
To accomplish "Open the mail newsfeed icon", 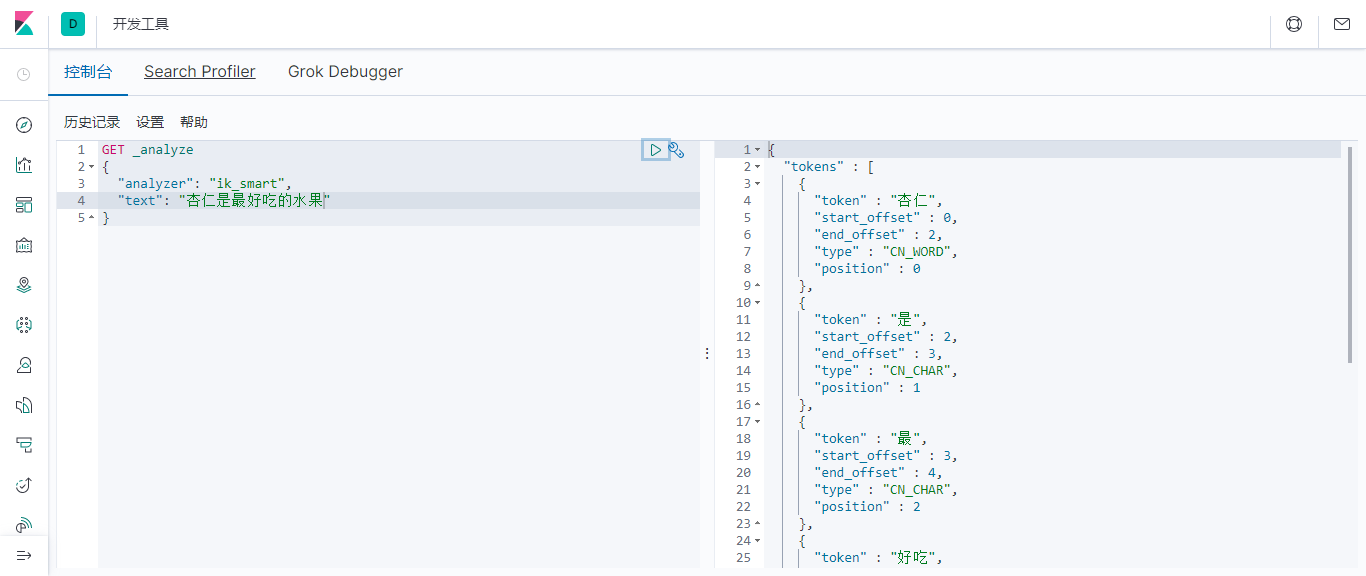I will click(x=1342, y=24).
